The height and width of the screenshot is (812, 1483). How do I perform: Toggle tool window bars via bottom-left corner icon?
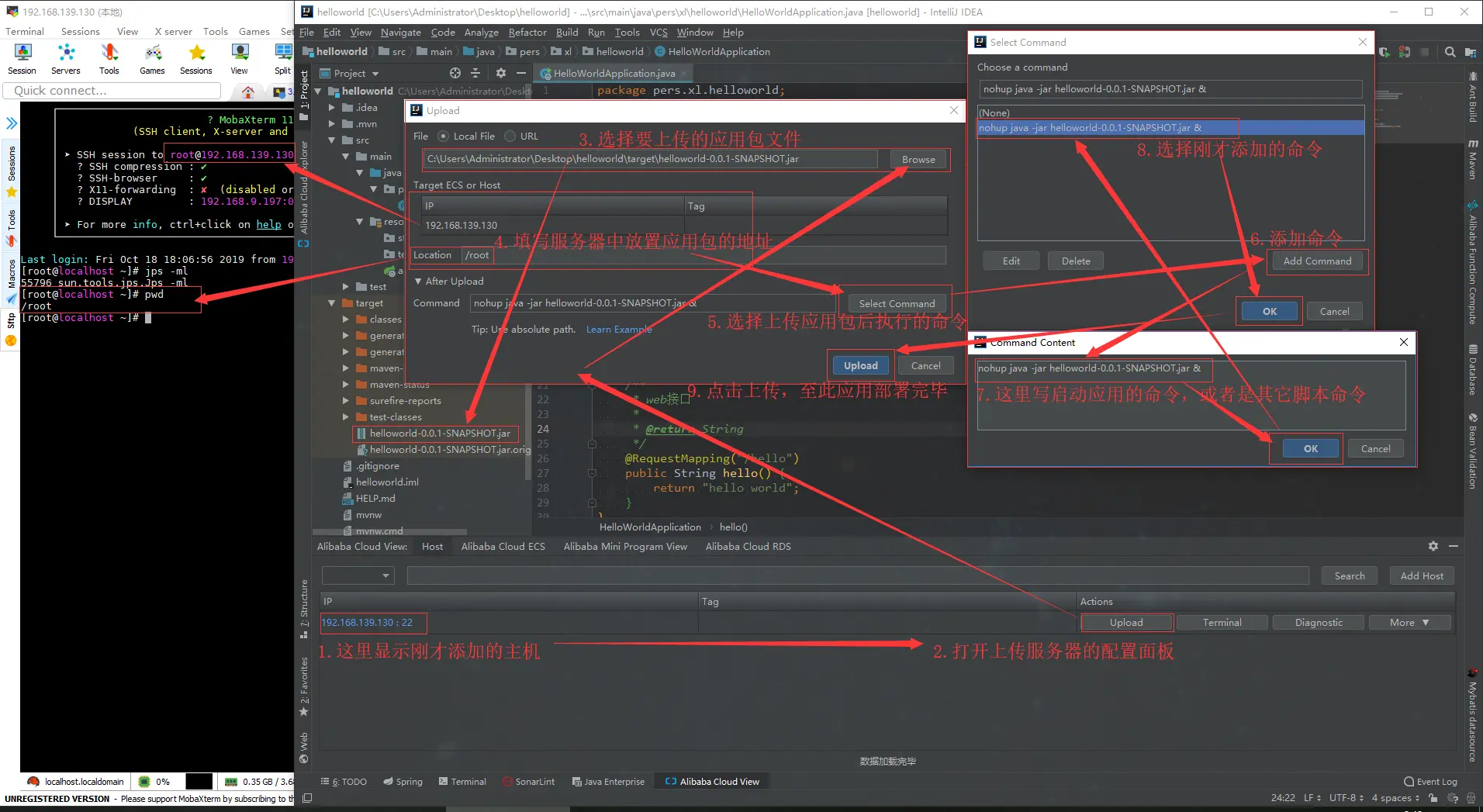click(307, 798)
